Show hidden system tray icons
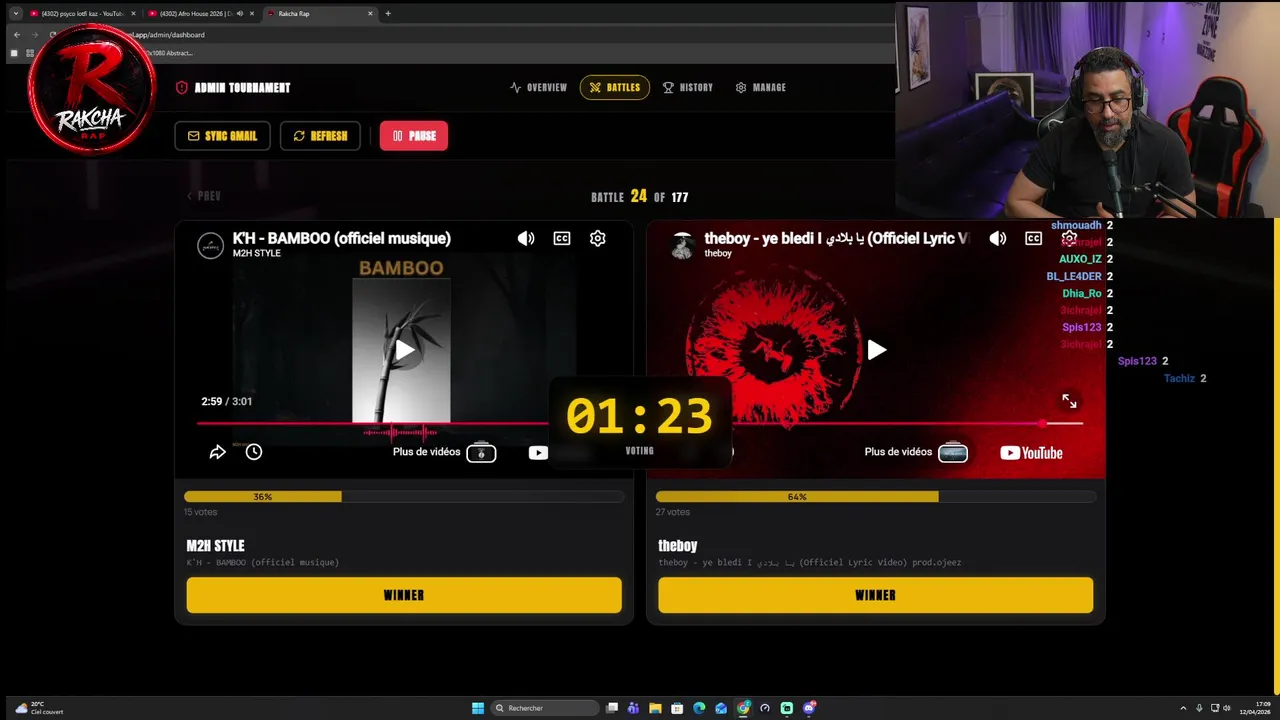The height and width of the screenshot is (720, 1280). (x=1183, y=708)
